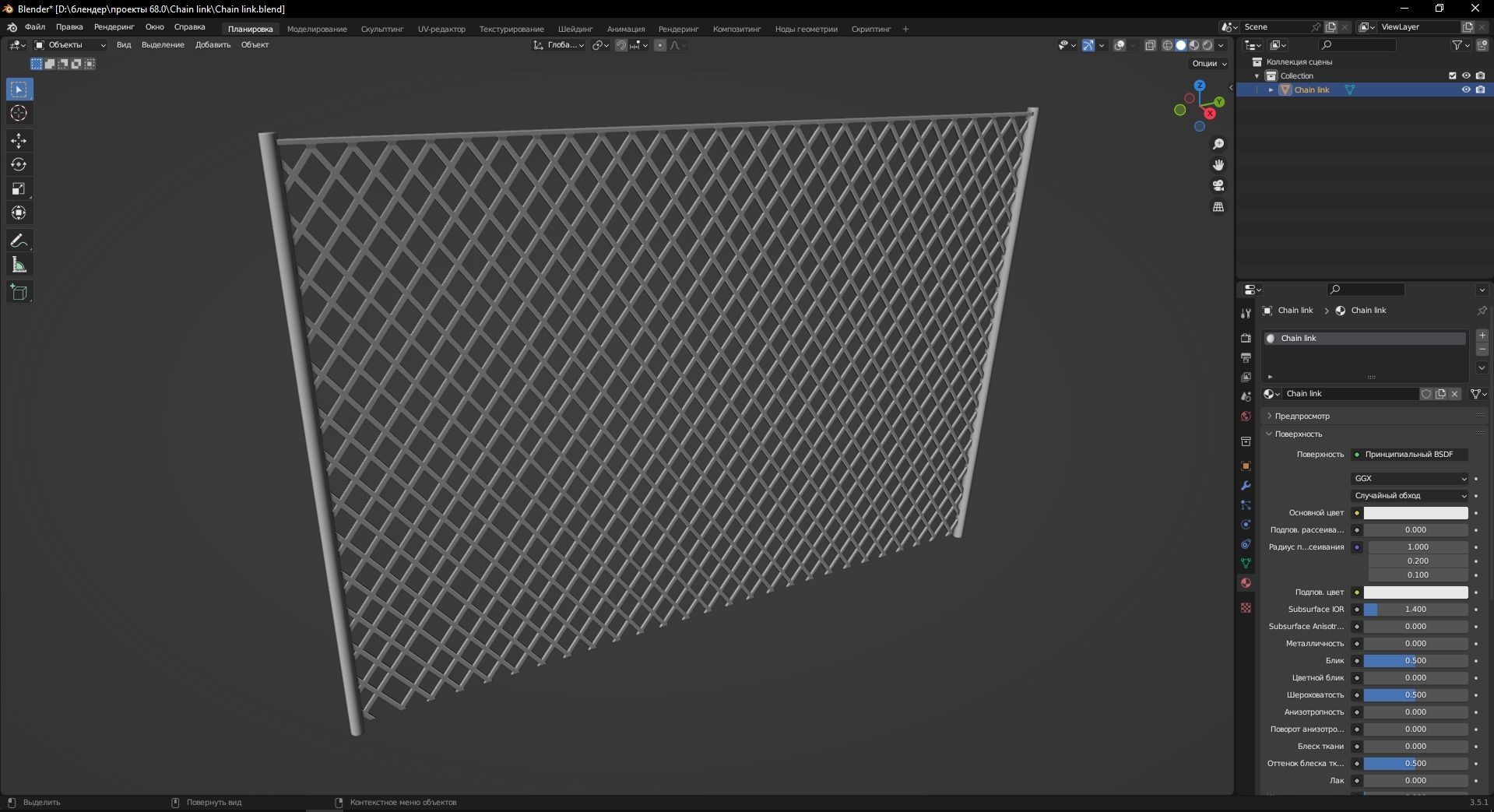Open the Tool properties tab
This screenshot has height=812, width=1494.
(1246, 313)
